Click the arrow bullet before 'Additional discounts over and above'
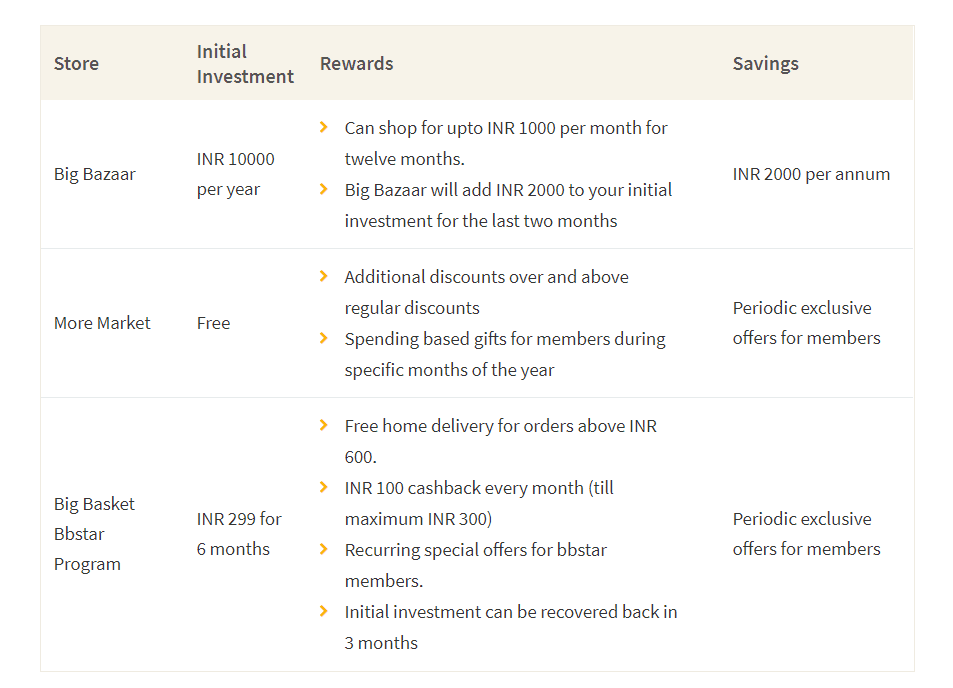Image resolution: width=953 pixels, height=688 pixels. point(323,277)
